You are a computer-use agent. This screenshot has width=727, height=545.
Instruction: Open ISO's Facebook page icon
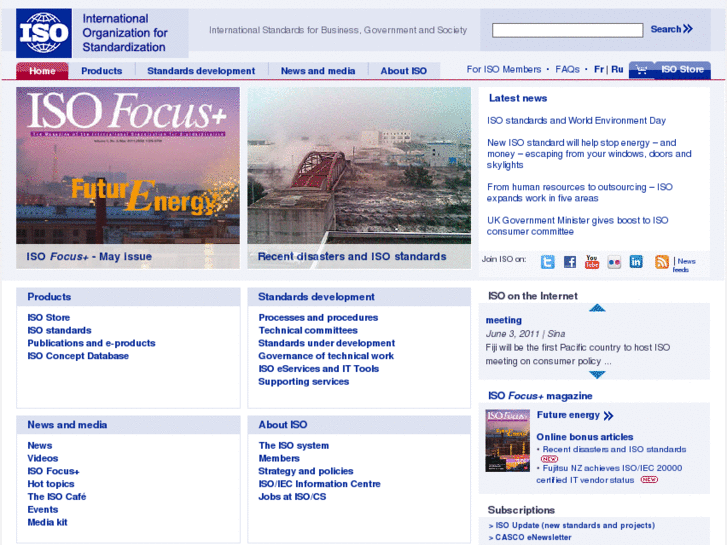pos(570,262)
